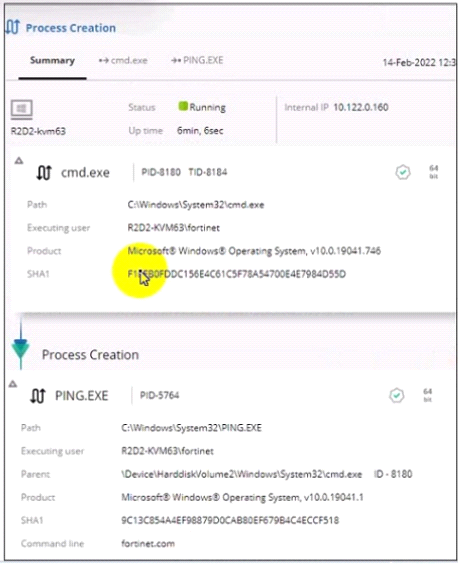Click the 64 bit badge for PING.EXE
Image resolution: width=461 pixels, height=564 pixels.
(x=428, y=395)
